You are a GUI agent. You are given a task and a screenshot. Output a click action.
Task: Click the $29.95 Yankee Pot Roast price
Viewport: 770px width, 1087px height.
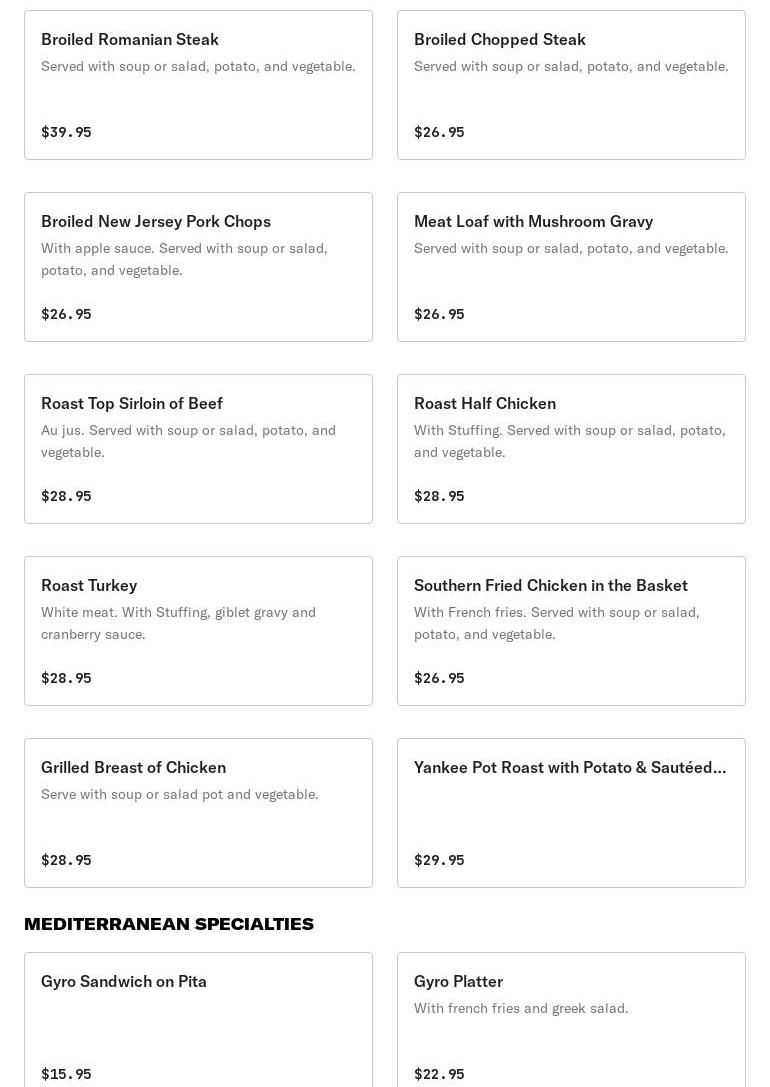click(x=439, y=860)
